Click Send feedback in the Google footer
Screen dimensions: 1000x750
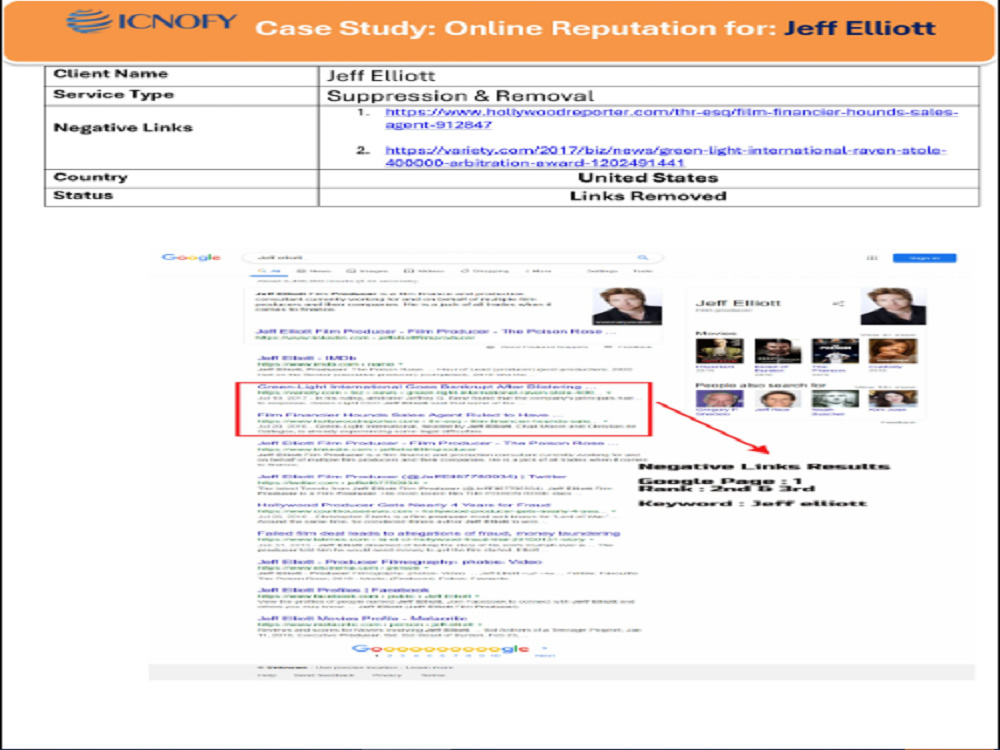click(x=323, y=675)
